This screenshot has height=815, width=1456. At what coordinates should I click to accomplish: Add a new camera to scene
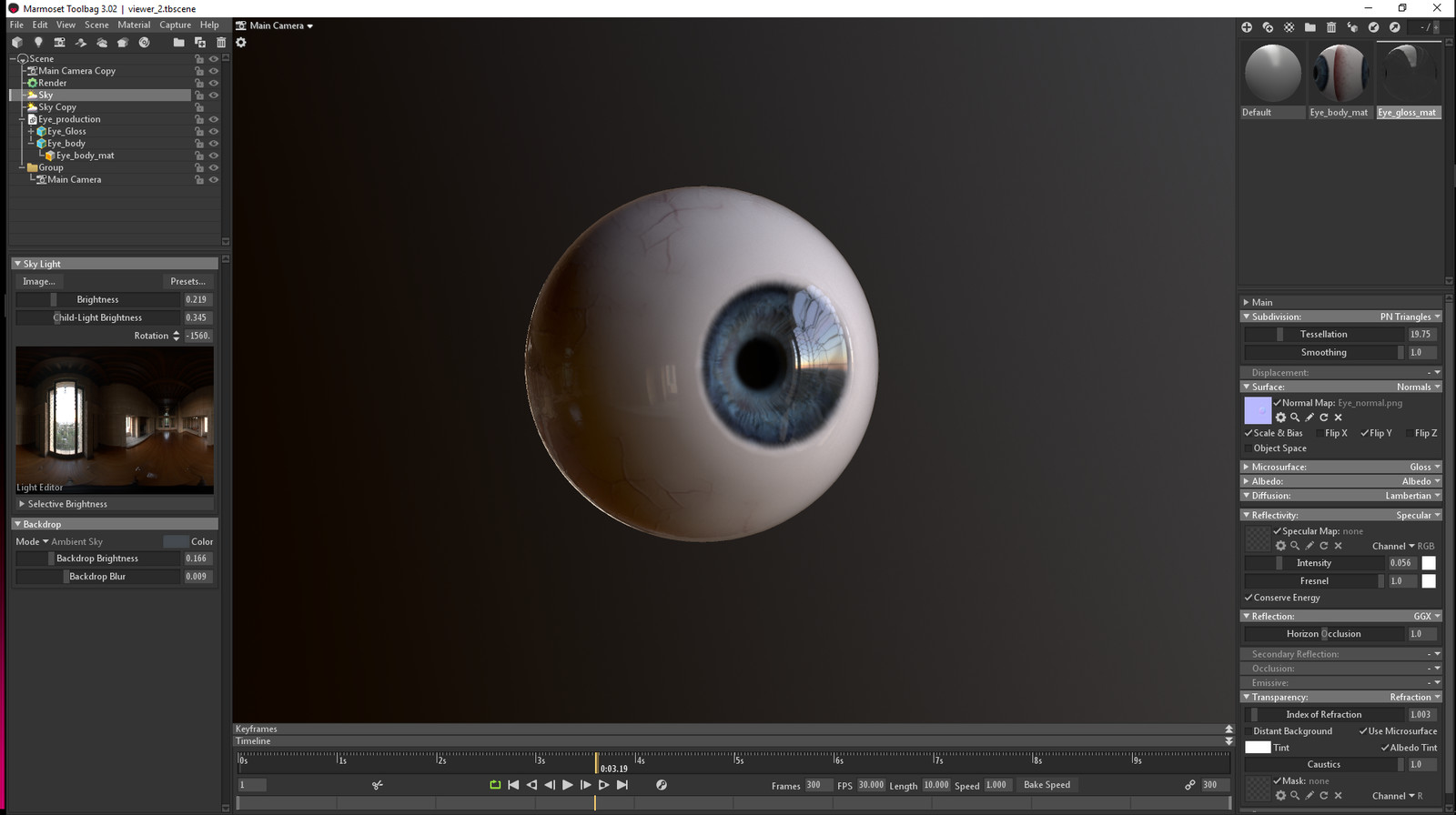59,42
